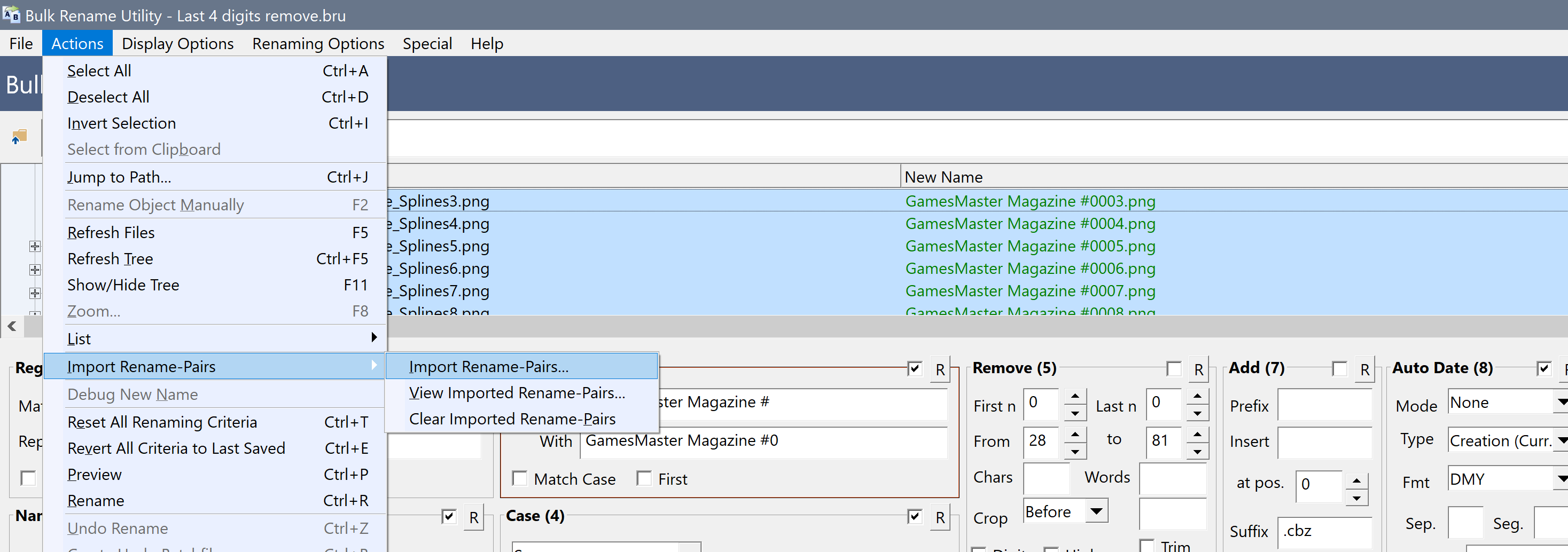Toggle the Trim checkbox in Remove panel
The width and height of the screenshot is (1568, 552).
pos(1147,545)
